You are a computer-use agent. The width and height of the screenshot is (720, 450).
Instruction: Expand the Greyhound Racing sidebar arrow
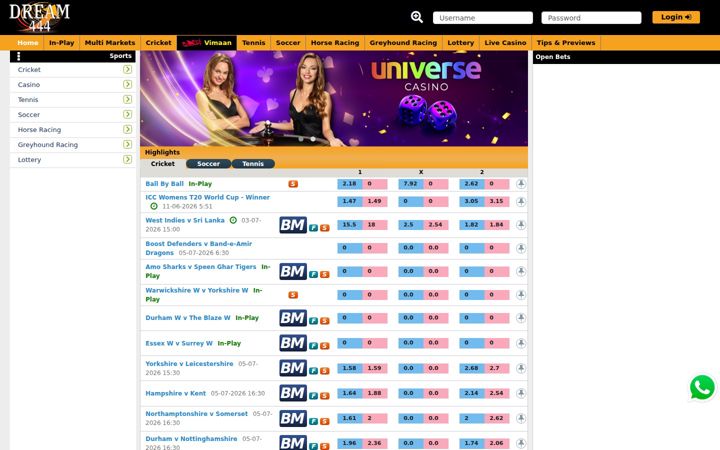point(127,144)
